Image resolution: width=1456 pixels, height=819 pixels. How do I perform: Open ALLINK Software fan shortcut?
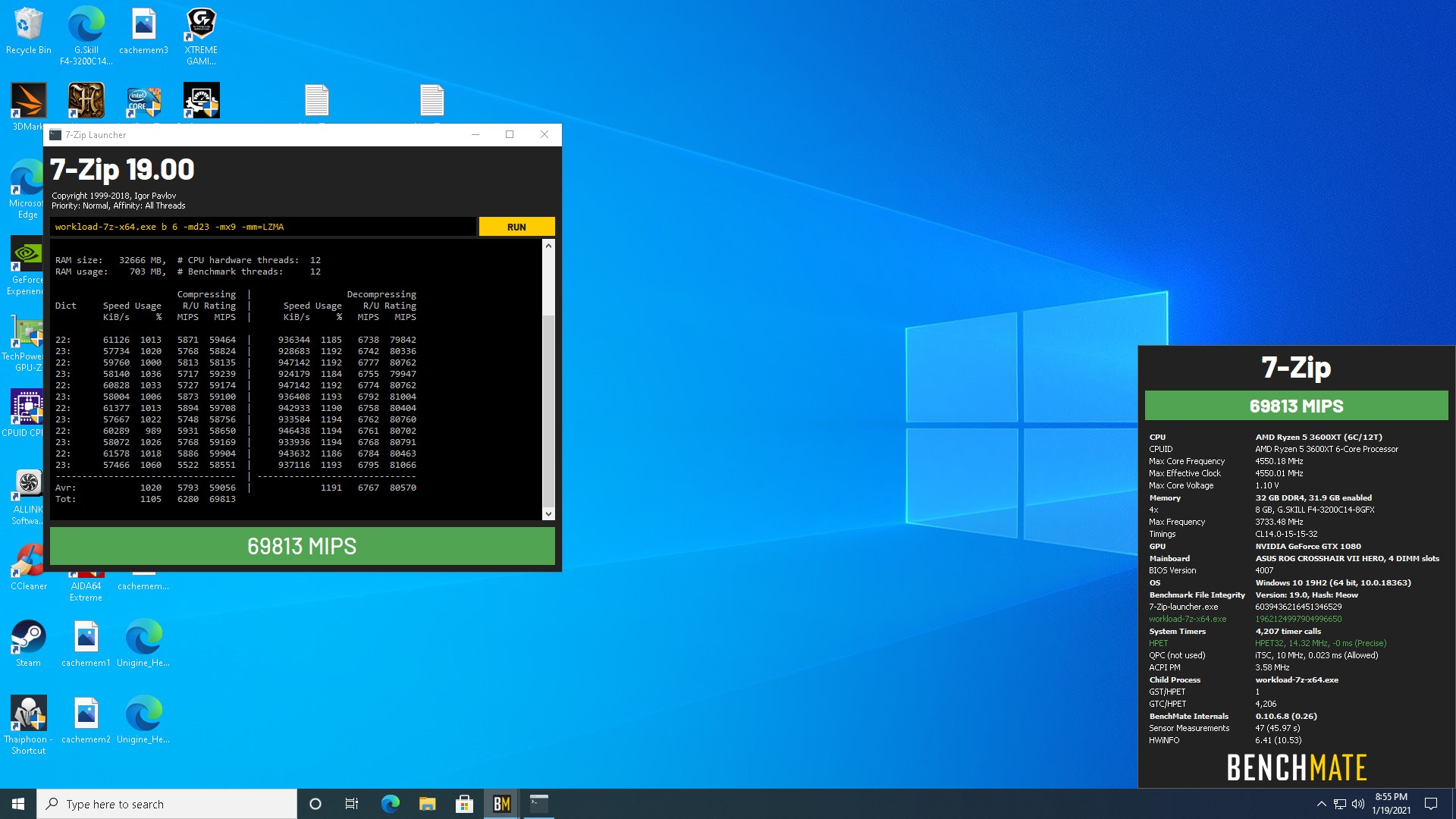[27, 497]
